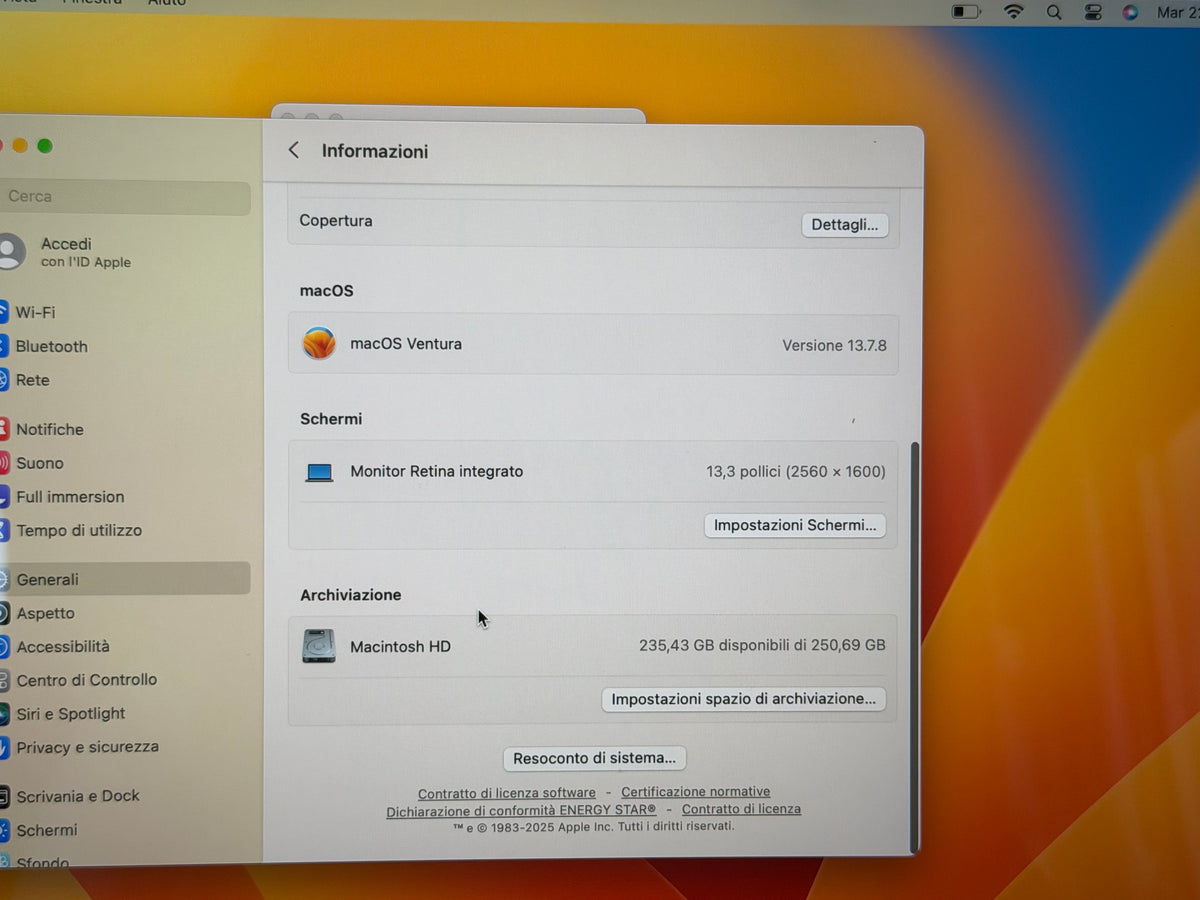Open the Wi-Fi status menu
1200x900 pixels.
1014,12
